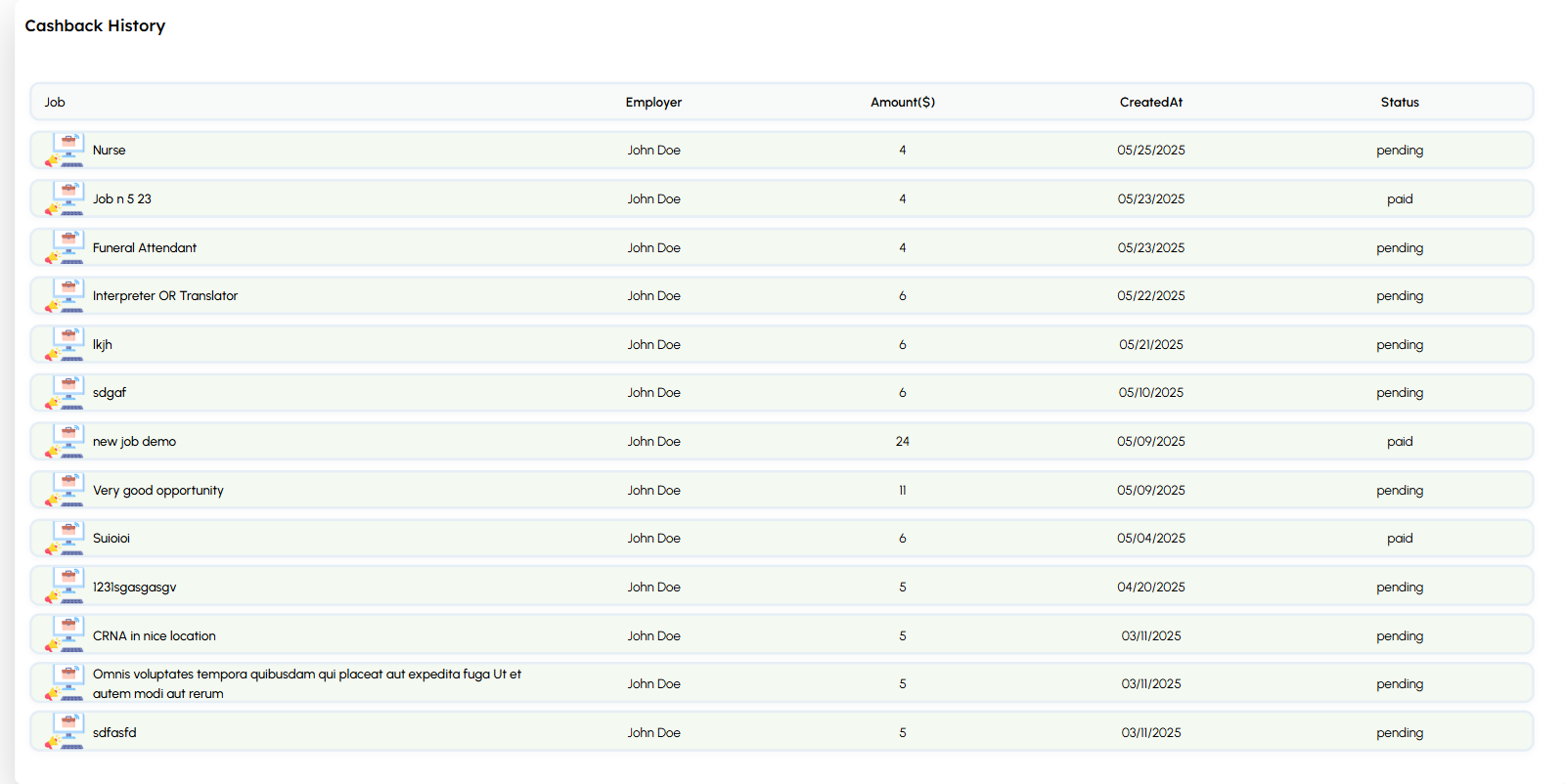Screen dimensions: 1565x784
Task: Click the job icon beside sdfasfd
Action: click(x=66, y=733)
